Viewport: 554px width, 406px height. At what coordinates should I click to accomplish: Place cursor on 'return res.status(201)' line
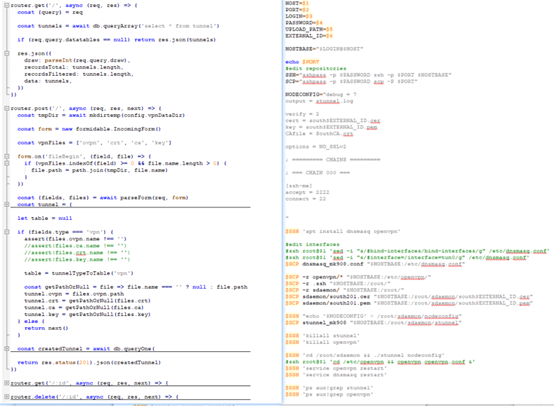point(89,362)
